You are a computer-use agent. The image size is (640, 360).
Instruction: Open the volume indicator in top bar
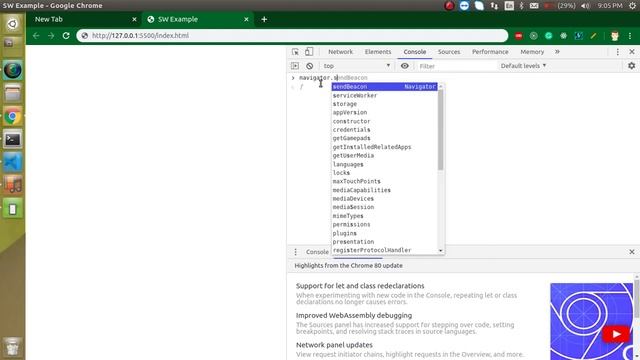(585, 6)
